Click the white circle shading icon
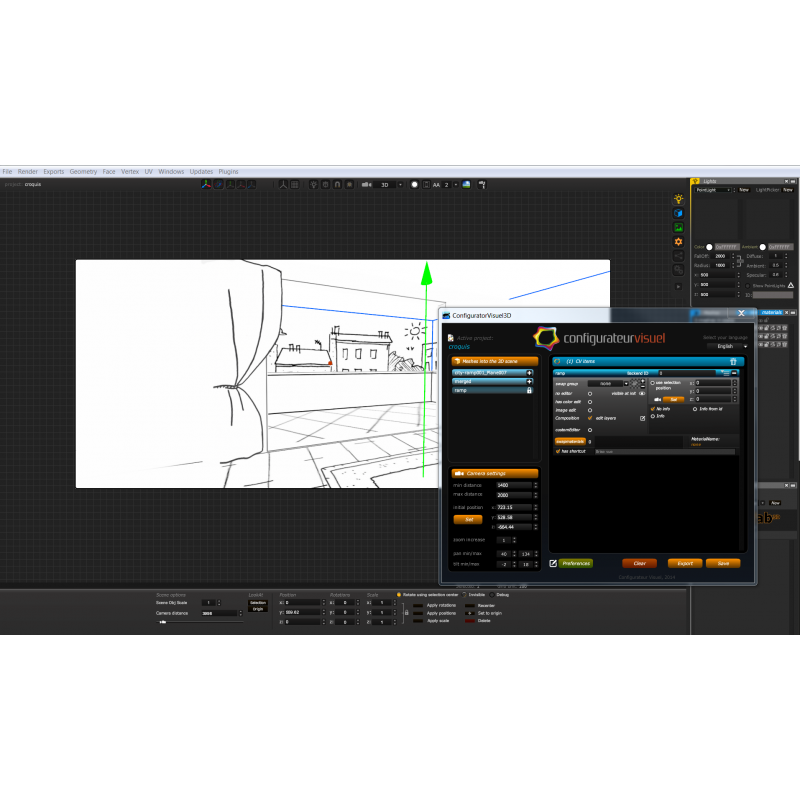This screenshot has height=800, width=800. pyautogui.click(x=414, y=185)
